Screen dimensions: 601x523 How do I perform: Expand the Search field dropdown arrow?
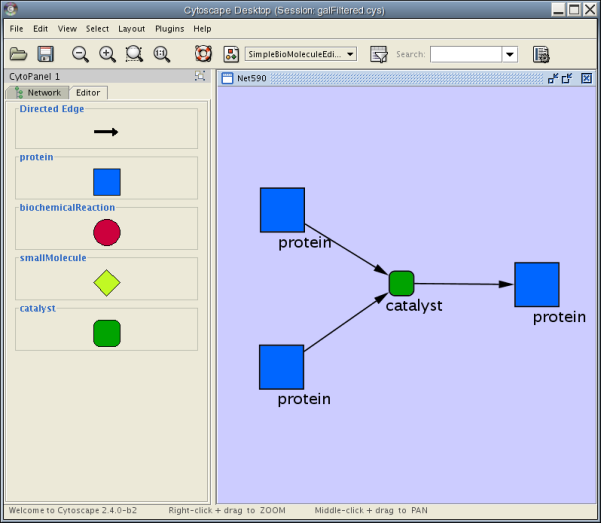pyautogui.click(x=509, y=55)
